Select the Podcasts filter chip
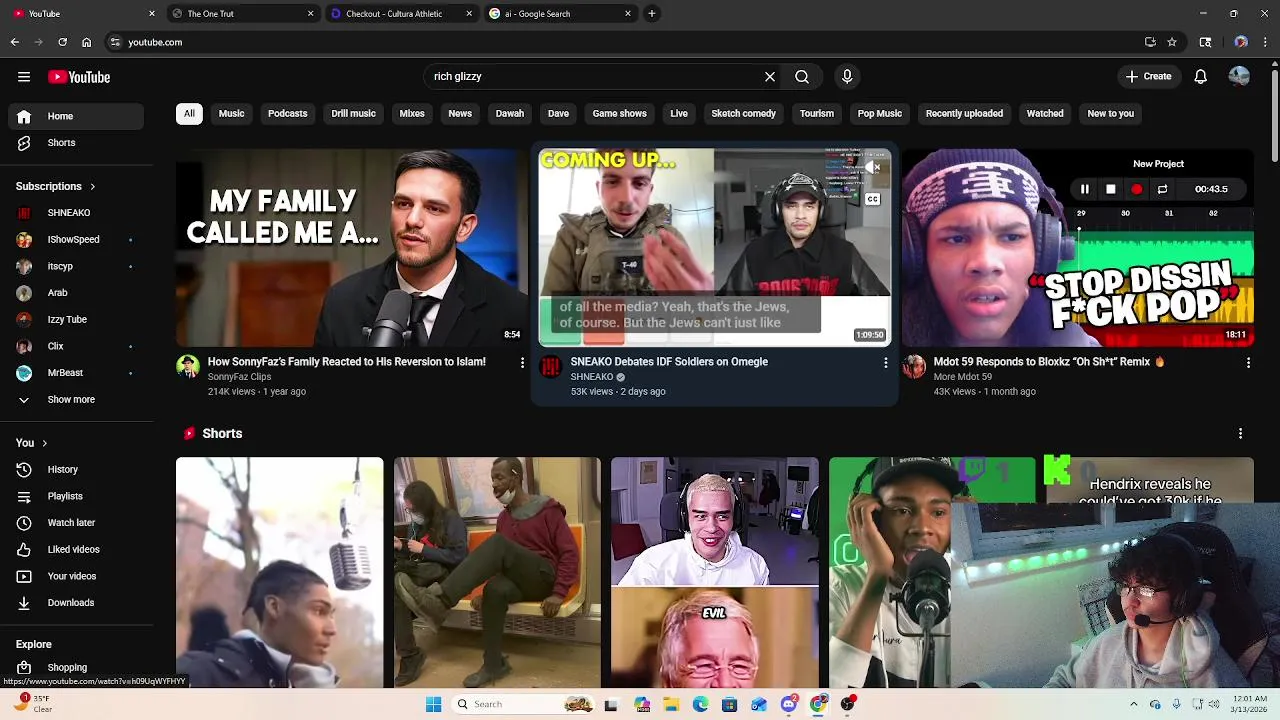Image resolution: width=1280 pixels, height=720 pixels. click(287, 114)
